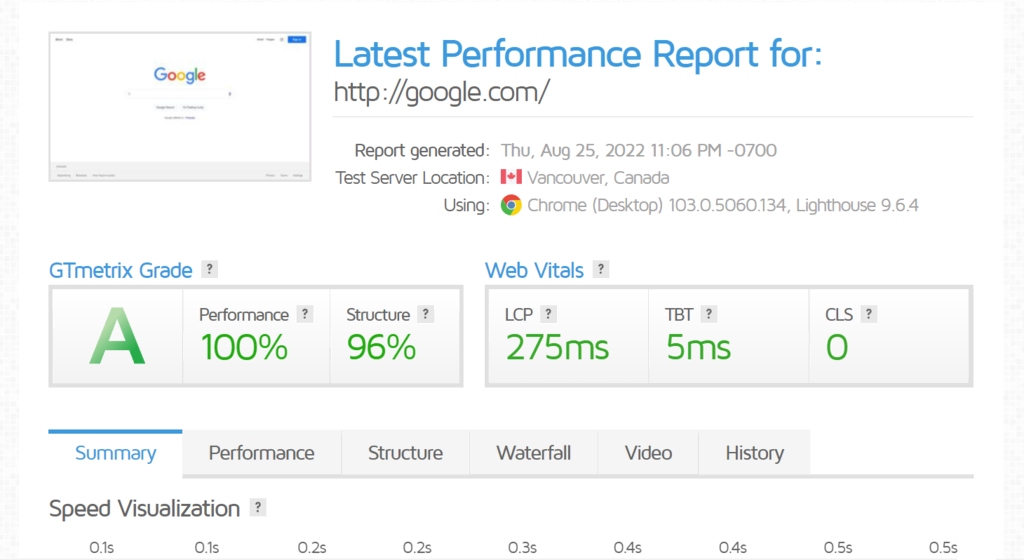Click the help icon next to GTmetrix Grade
This screenshot has height=560, width=1024.
coord(209,269)
